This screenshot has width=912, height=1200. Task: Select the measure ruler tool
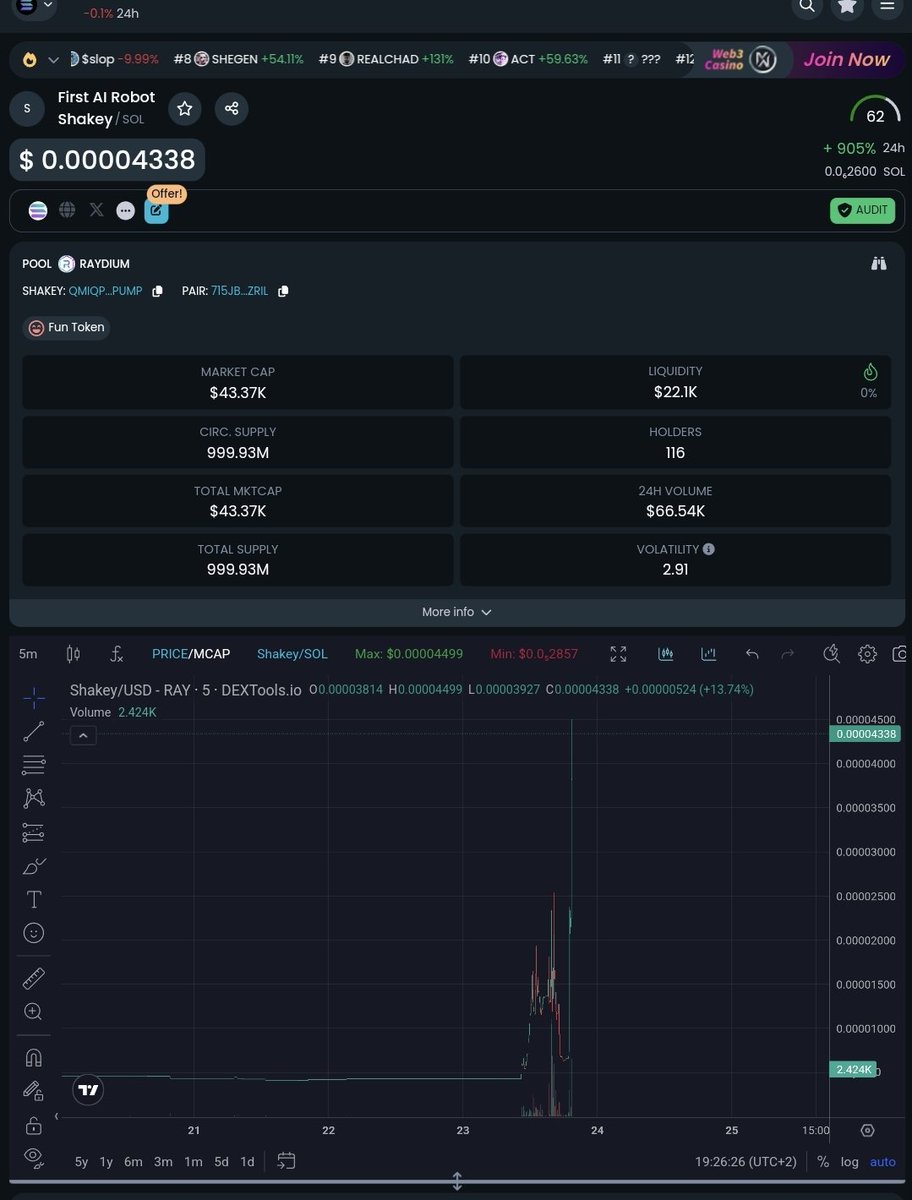tap(33, 978)
